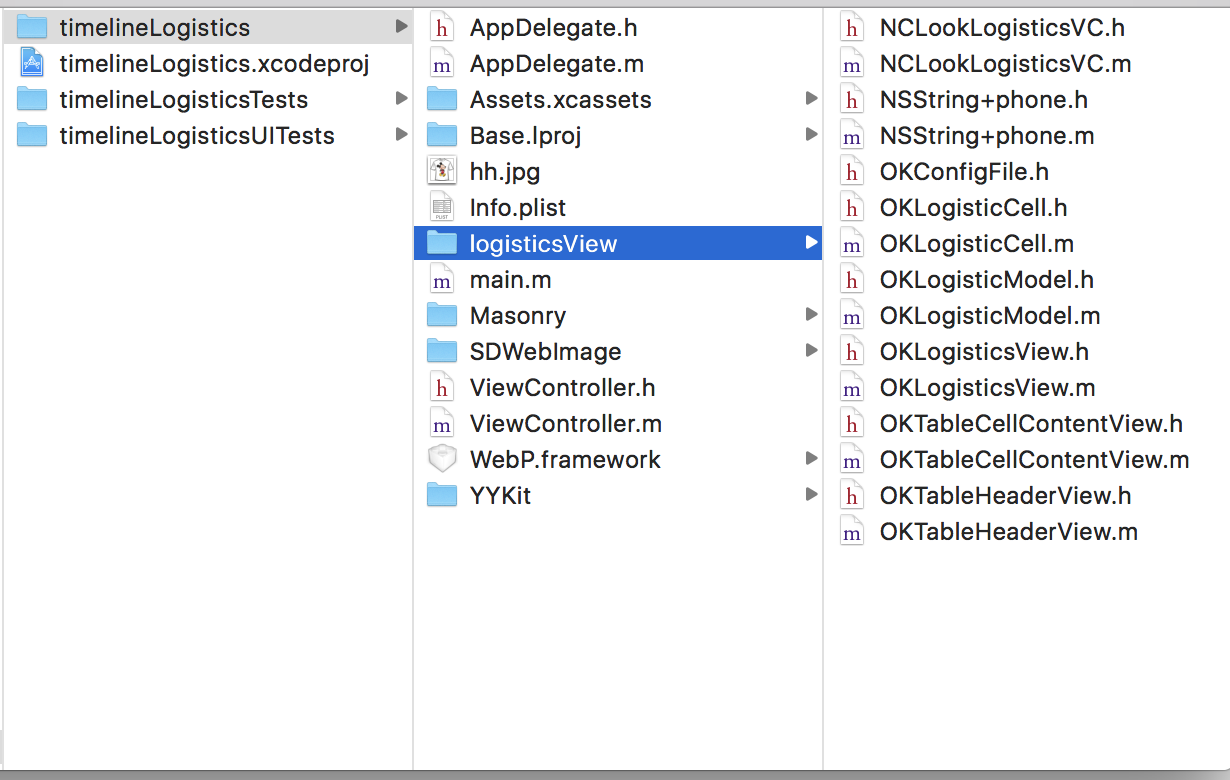Screen dimensions: 1230x780
Task: Click the logisticsView folder icon
Action: (x=442, y=243)
